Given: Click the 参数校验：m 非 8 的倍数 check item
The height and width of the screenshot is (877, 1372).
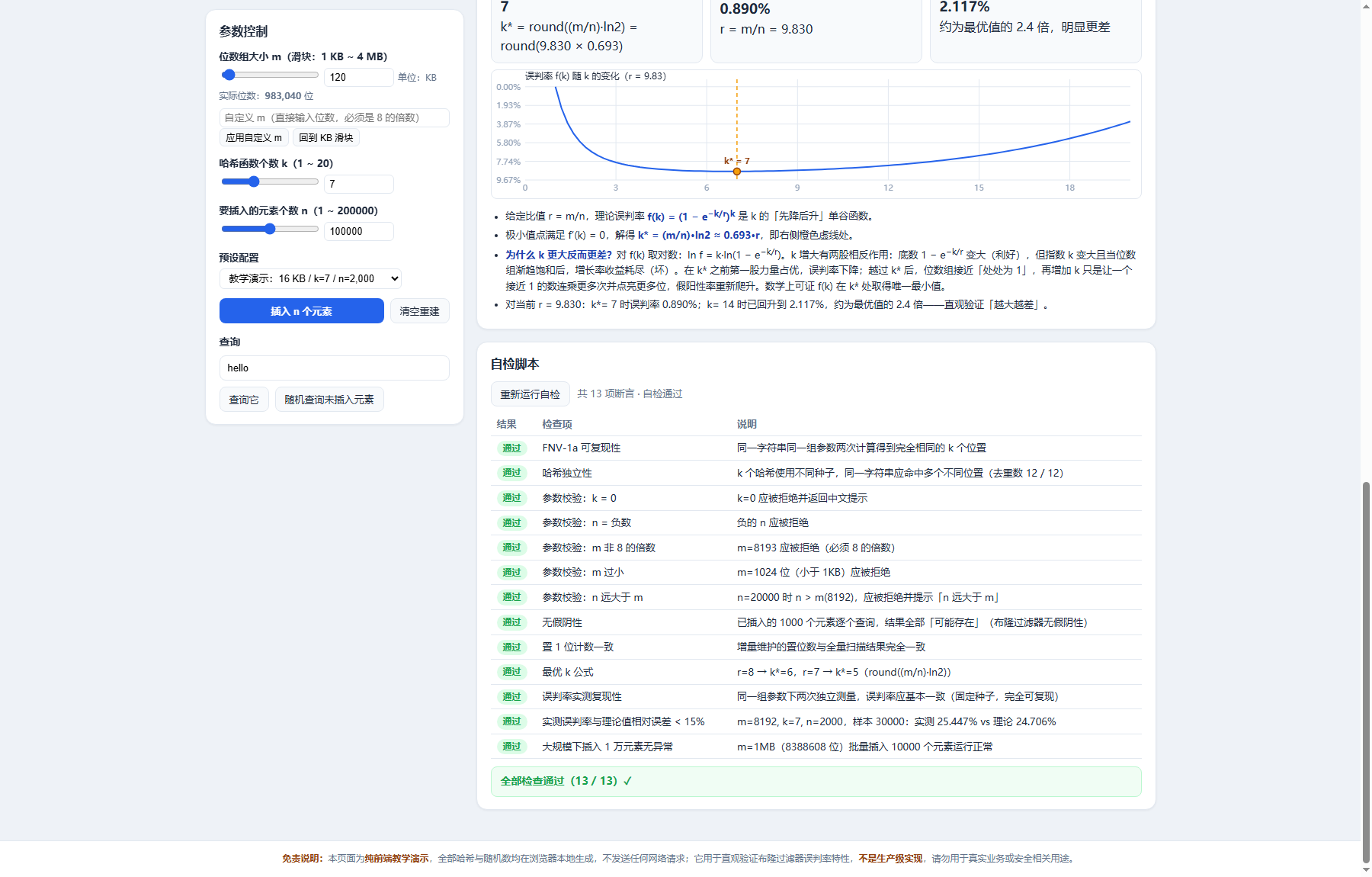Looking at the screenshot, I should tap(599, 548).
